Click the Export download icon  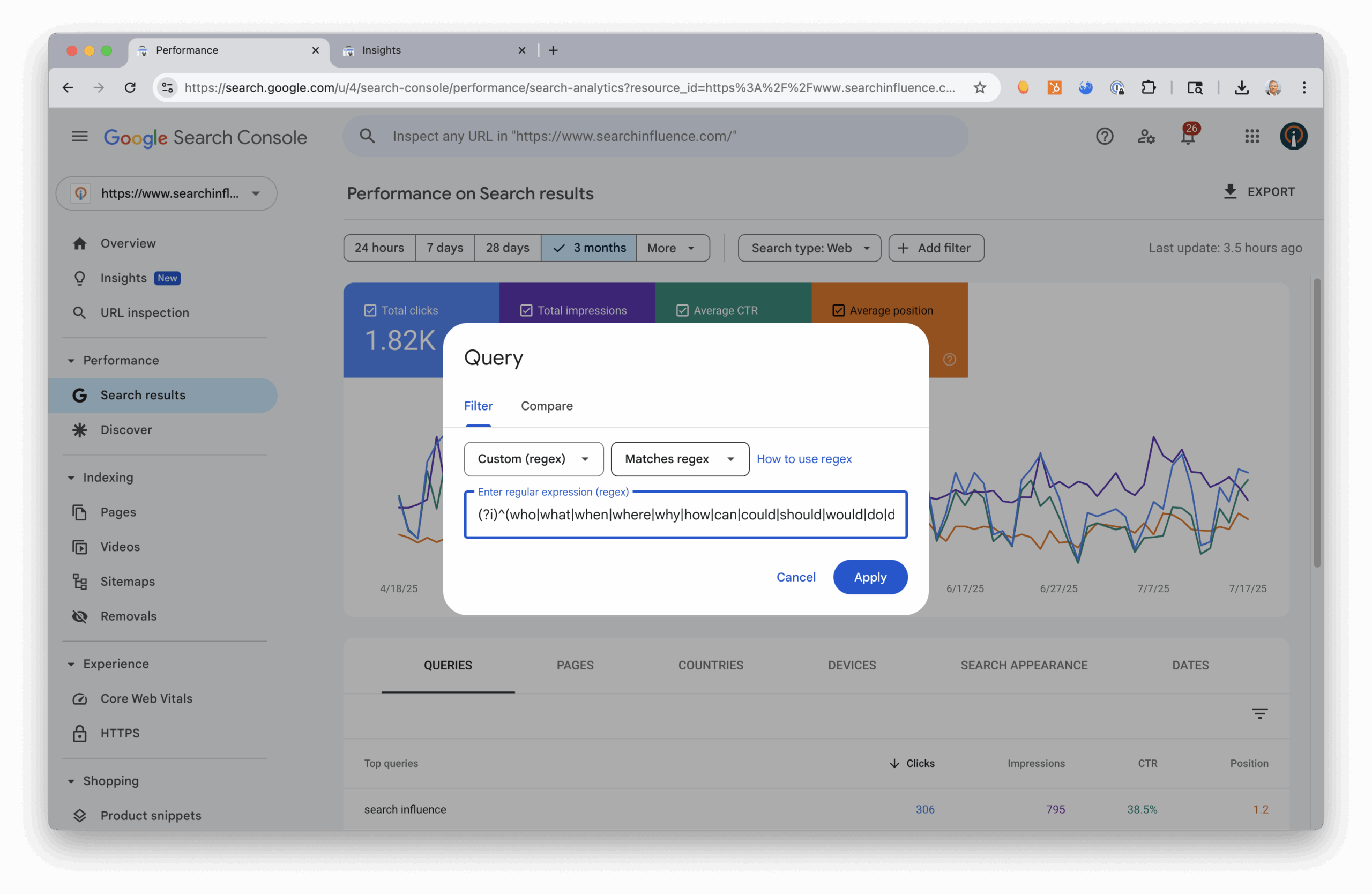point(1229,192)
